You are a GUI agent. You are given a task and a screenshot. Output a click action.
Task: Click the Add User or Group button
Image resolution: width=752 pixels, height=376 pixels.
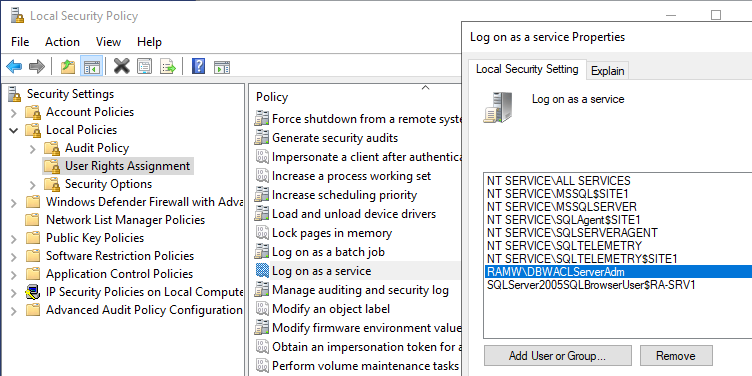coord(558,356)
